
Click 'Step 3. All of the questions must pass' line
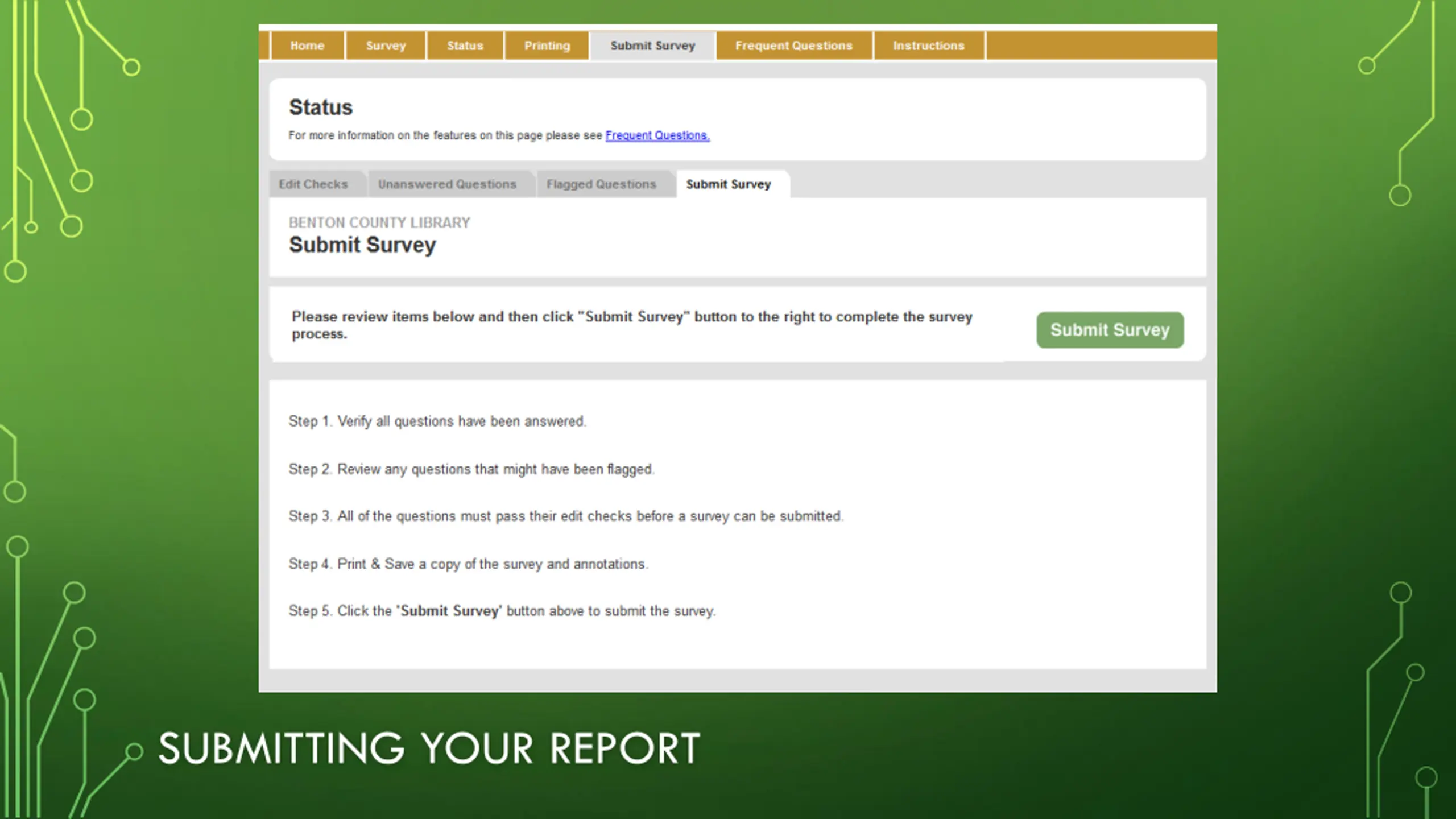566,516
